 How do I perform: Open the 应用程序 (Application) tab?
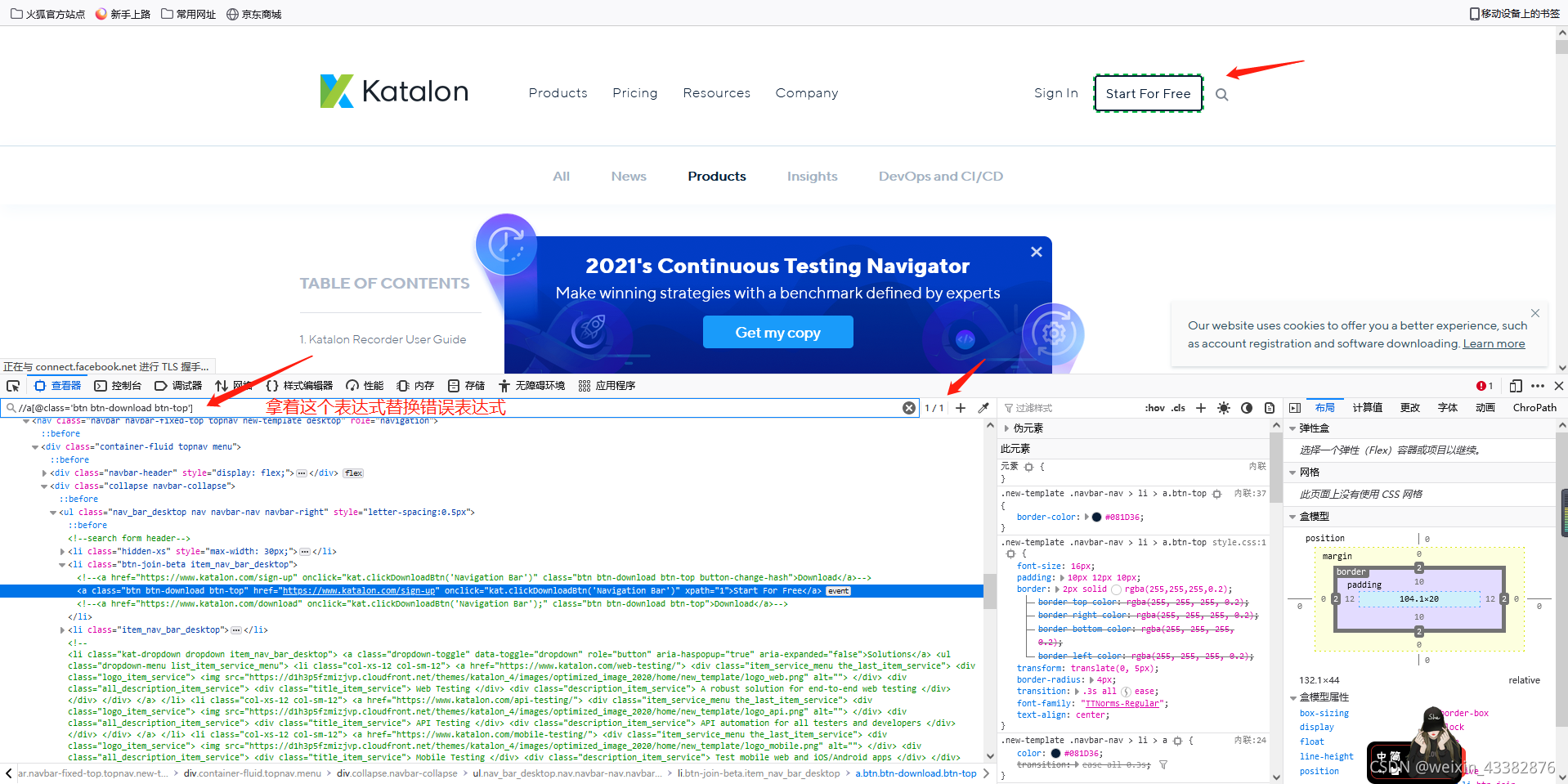point(607,386)
